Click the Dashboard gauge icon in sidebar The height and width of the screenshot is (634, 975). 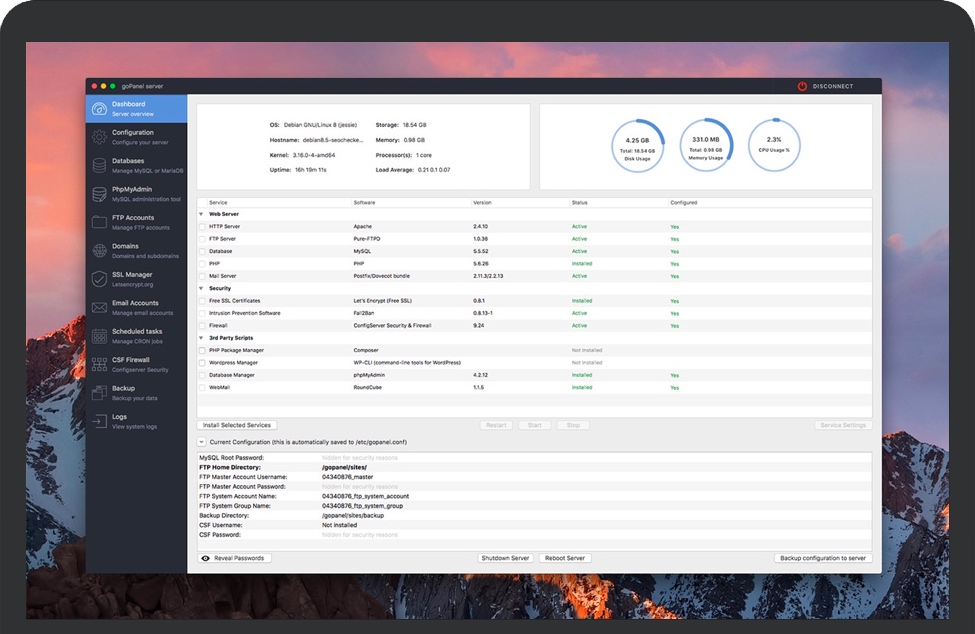[99, 109]
